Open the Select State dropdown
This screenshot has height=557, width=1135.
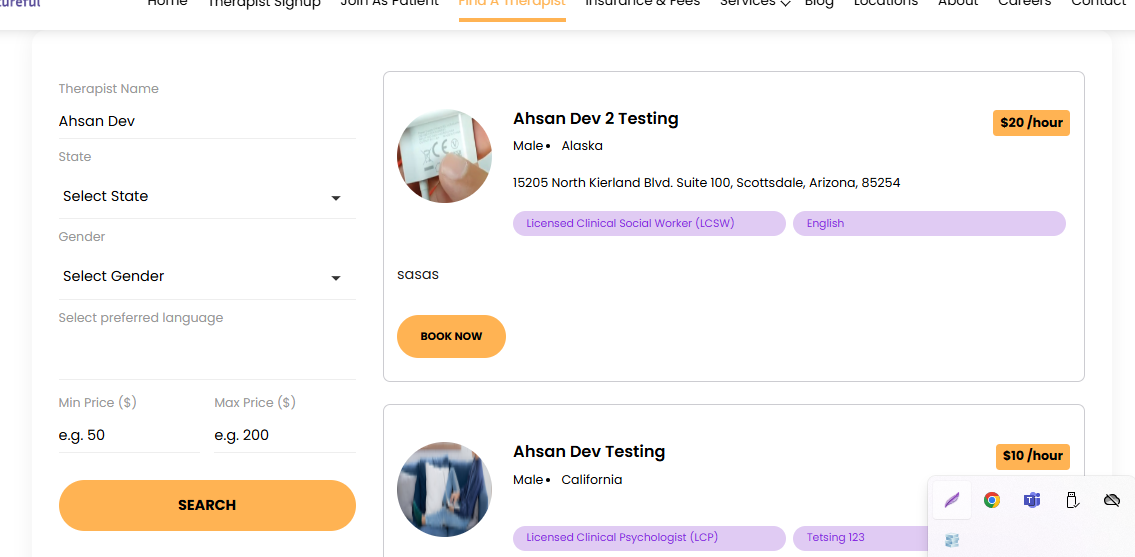[207, 197]
